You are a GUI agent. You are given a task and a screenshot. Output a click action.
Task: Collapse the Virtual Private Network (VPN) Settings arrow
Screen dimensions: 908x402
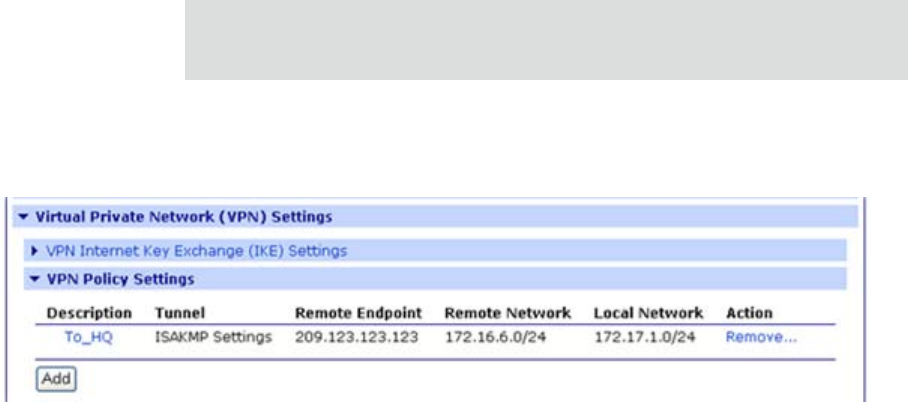click(18, 216)
